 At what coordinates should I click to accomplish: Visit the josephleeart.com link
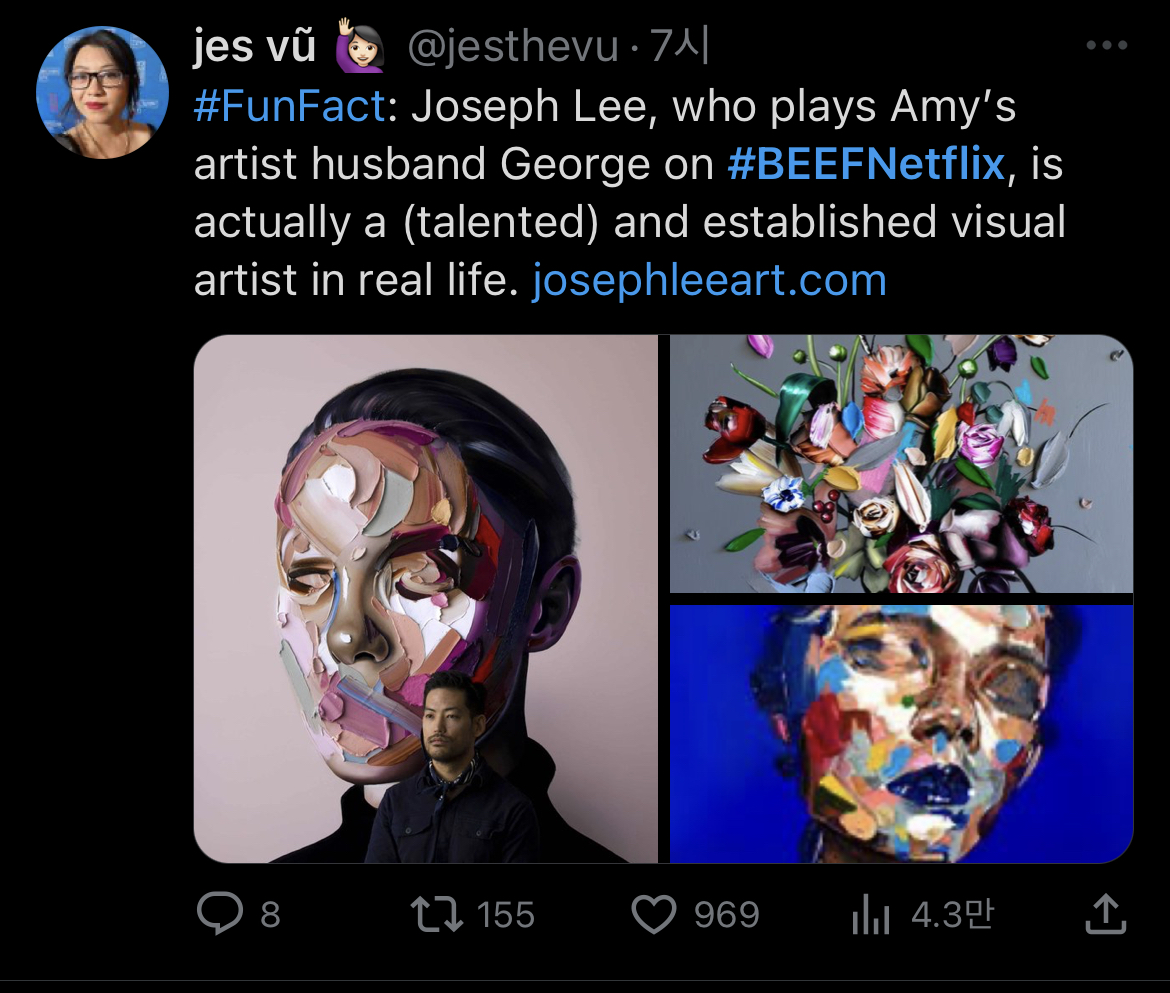click(709, 281)
